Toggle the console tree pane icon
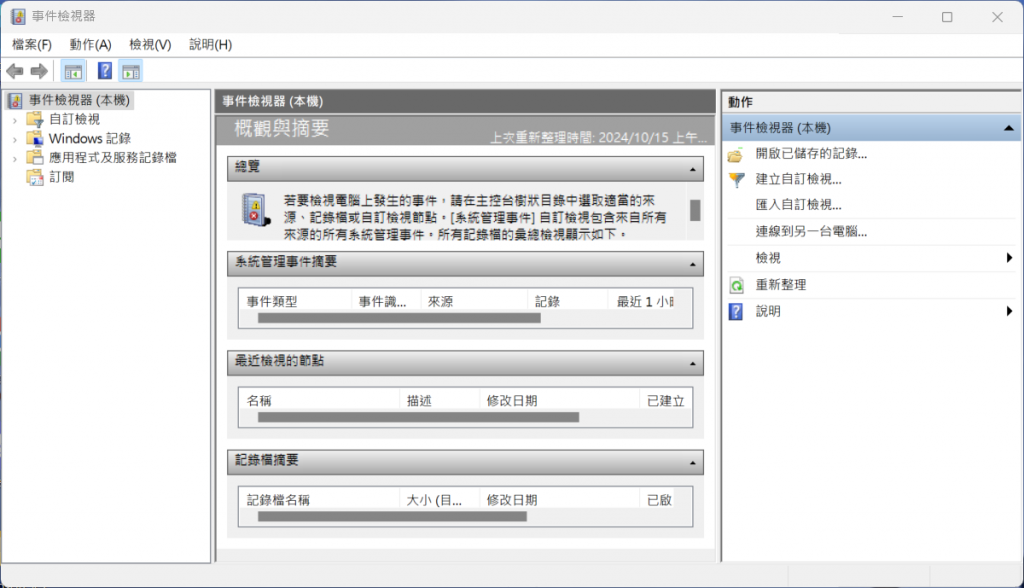 [x=73, y=71]
